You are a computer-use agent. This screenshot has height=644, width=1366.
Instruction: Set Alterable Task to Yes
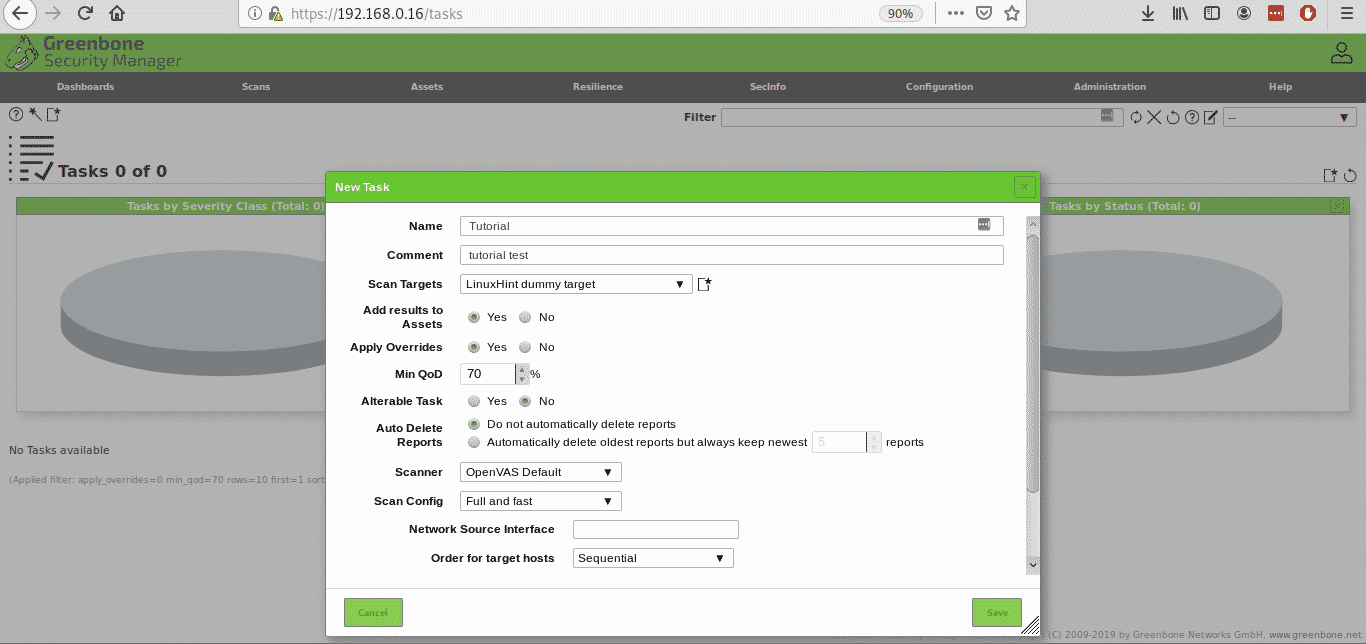[x=474, y=401]
